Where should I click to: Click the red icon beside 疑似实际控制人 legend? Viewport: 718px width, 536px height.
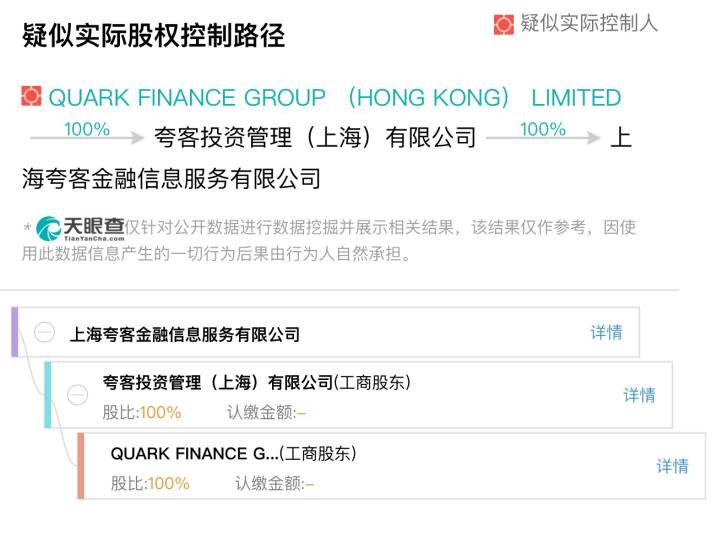tap(504, 24)
